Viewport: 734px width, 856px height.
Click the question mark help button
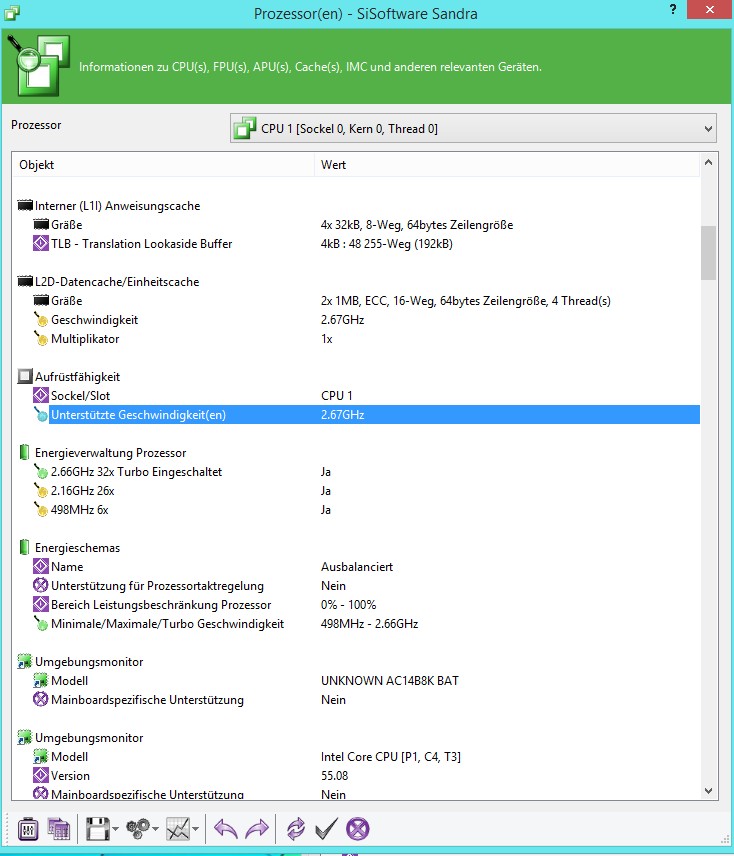click(x=673, y=9)
